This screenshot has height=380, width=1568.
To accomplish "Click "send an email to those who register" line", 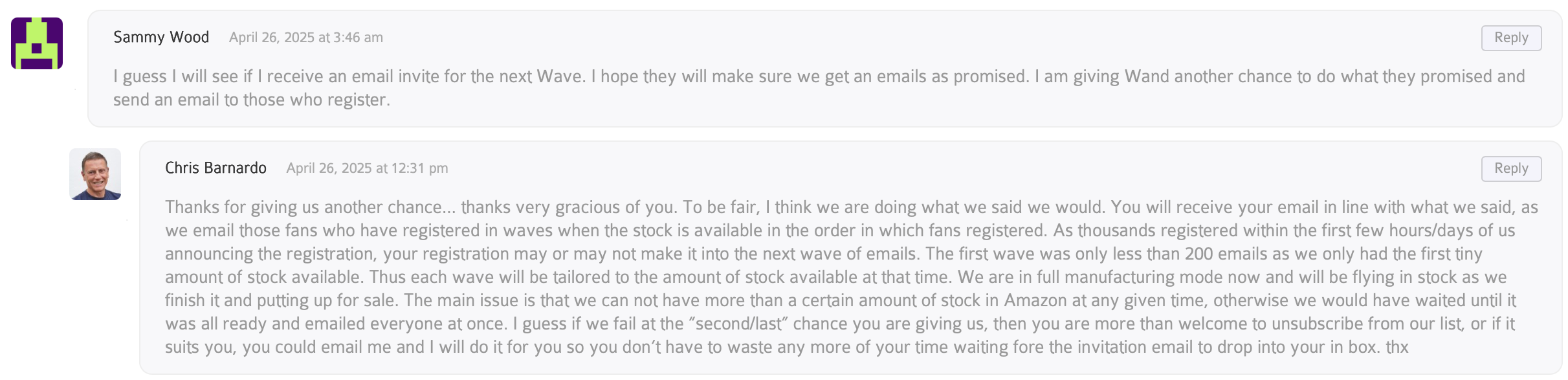I will pyautogui.click(x=252, y=100).
